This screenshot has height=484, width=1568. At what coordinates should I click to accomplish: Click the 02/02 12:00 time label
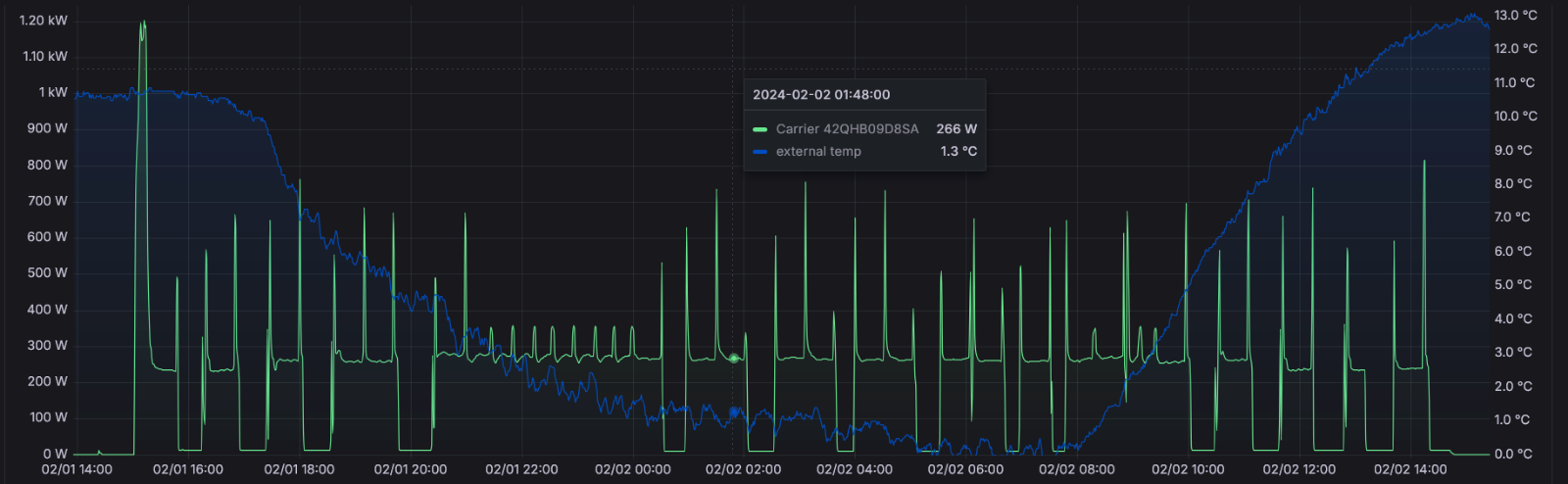1299,470
